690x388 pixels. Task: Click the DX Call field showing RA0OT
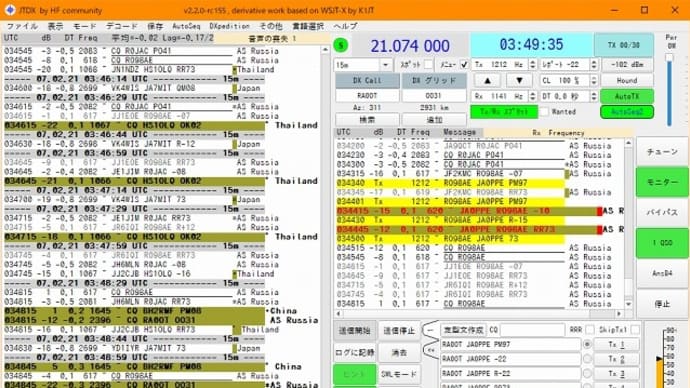click(x=367, y=95)
